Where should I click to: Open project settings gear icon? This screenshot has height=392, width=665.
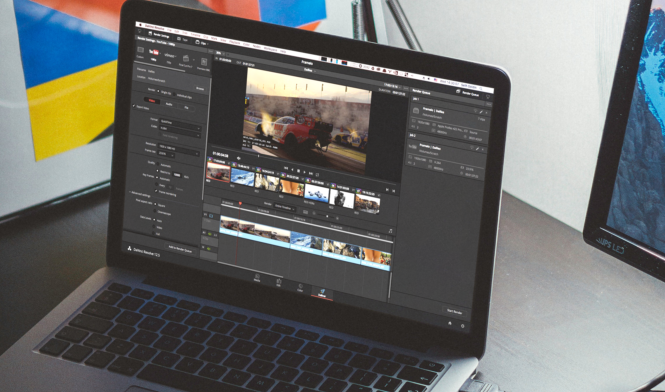point(462,326)
